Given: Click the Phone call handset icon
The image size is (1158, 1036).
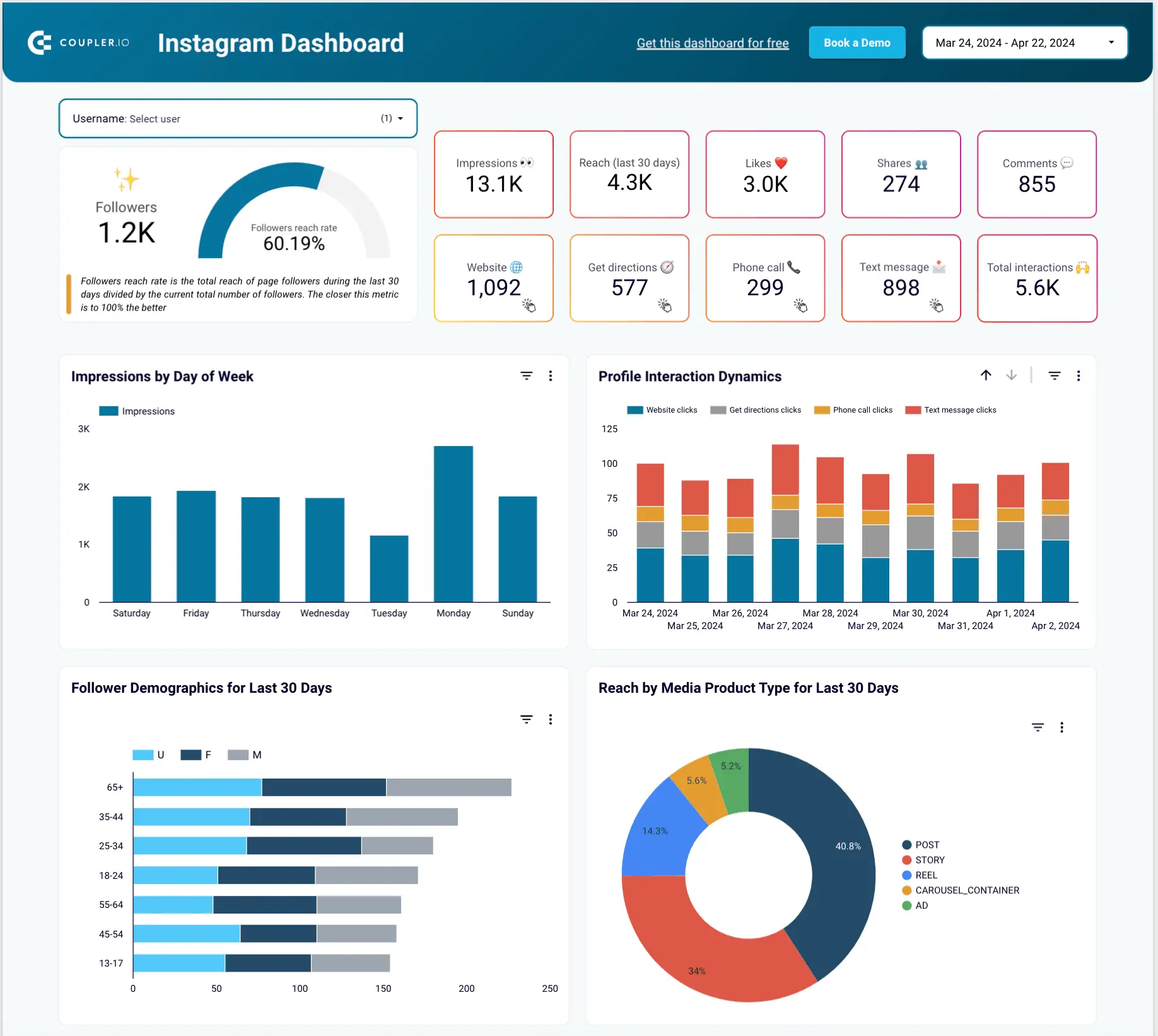Looking at the screenshot, I should [794, 268].
